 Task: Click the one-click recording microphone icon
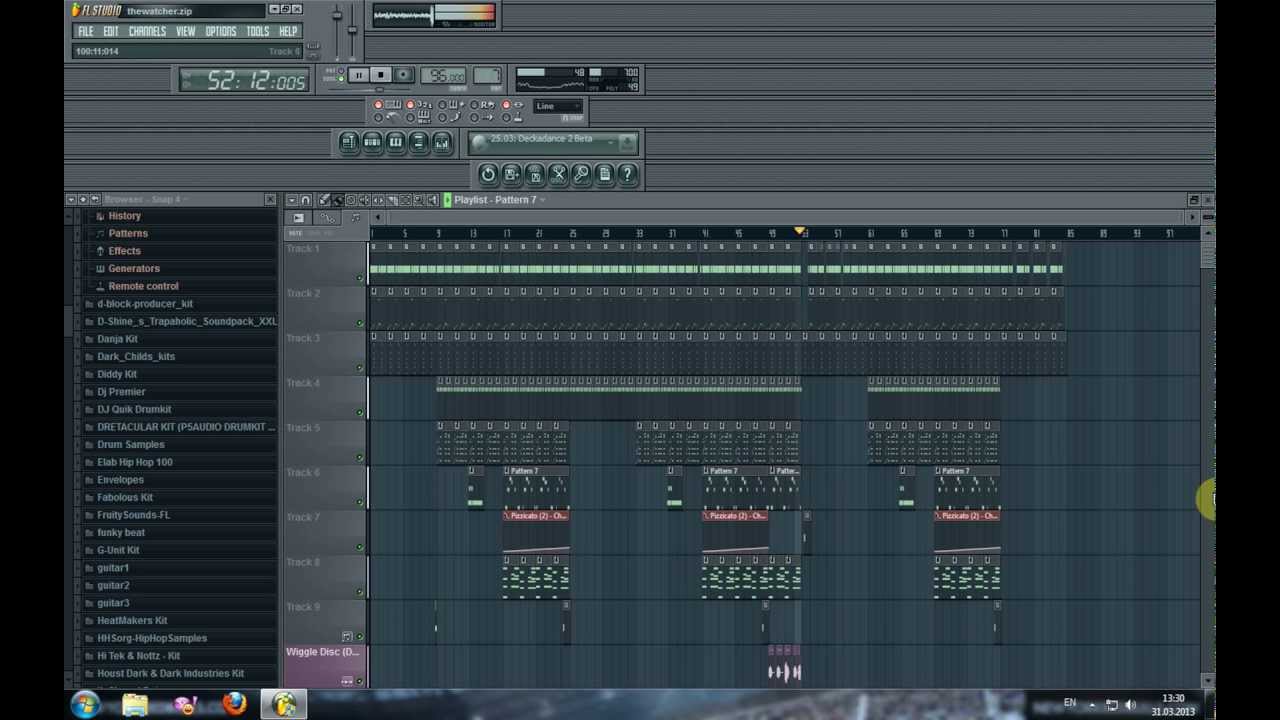pyautogui.click(x=581, y=175)
